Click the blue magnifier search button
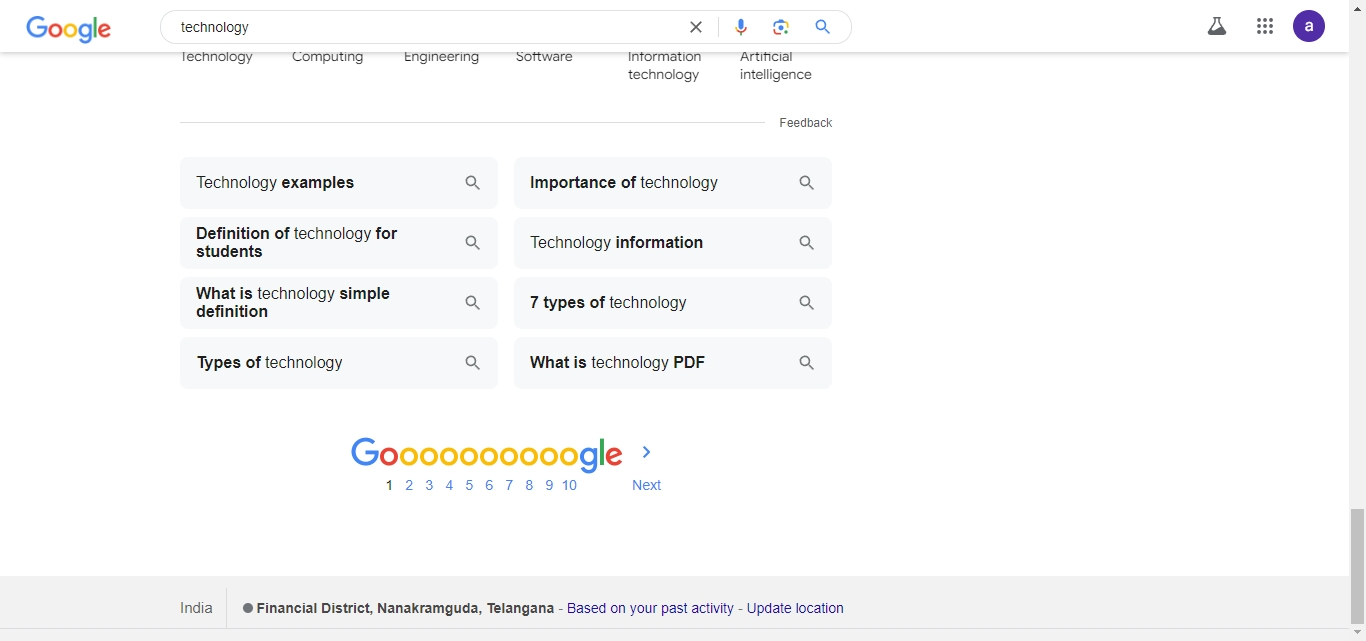 click(x=822, y=27)
